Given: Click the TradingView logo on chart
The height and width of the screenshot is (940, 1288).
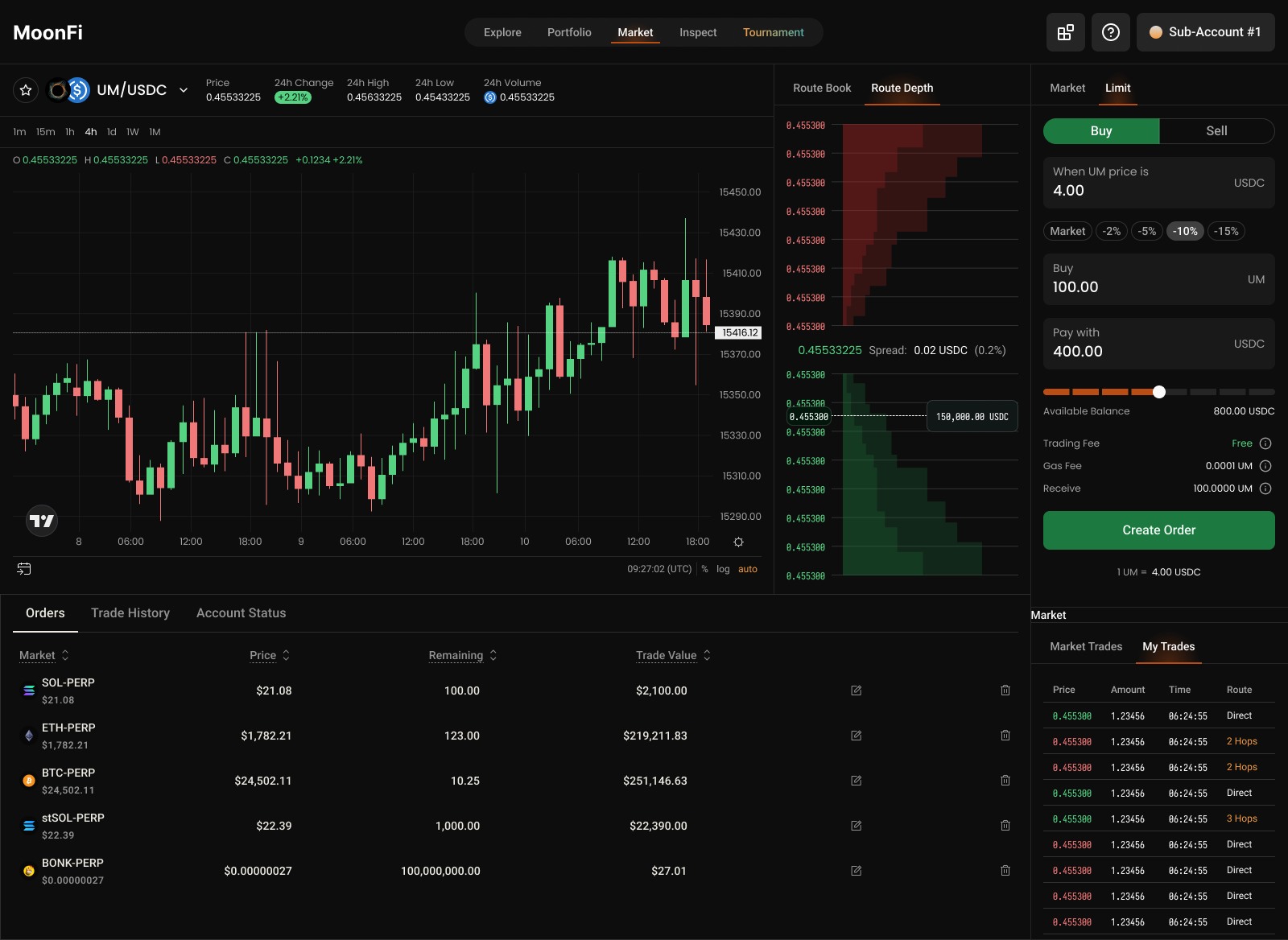Looking at the screenshot, I should [42, 521].
